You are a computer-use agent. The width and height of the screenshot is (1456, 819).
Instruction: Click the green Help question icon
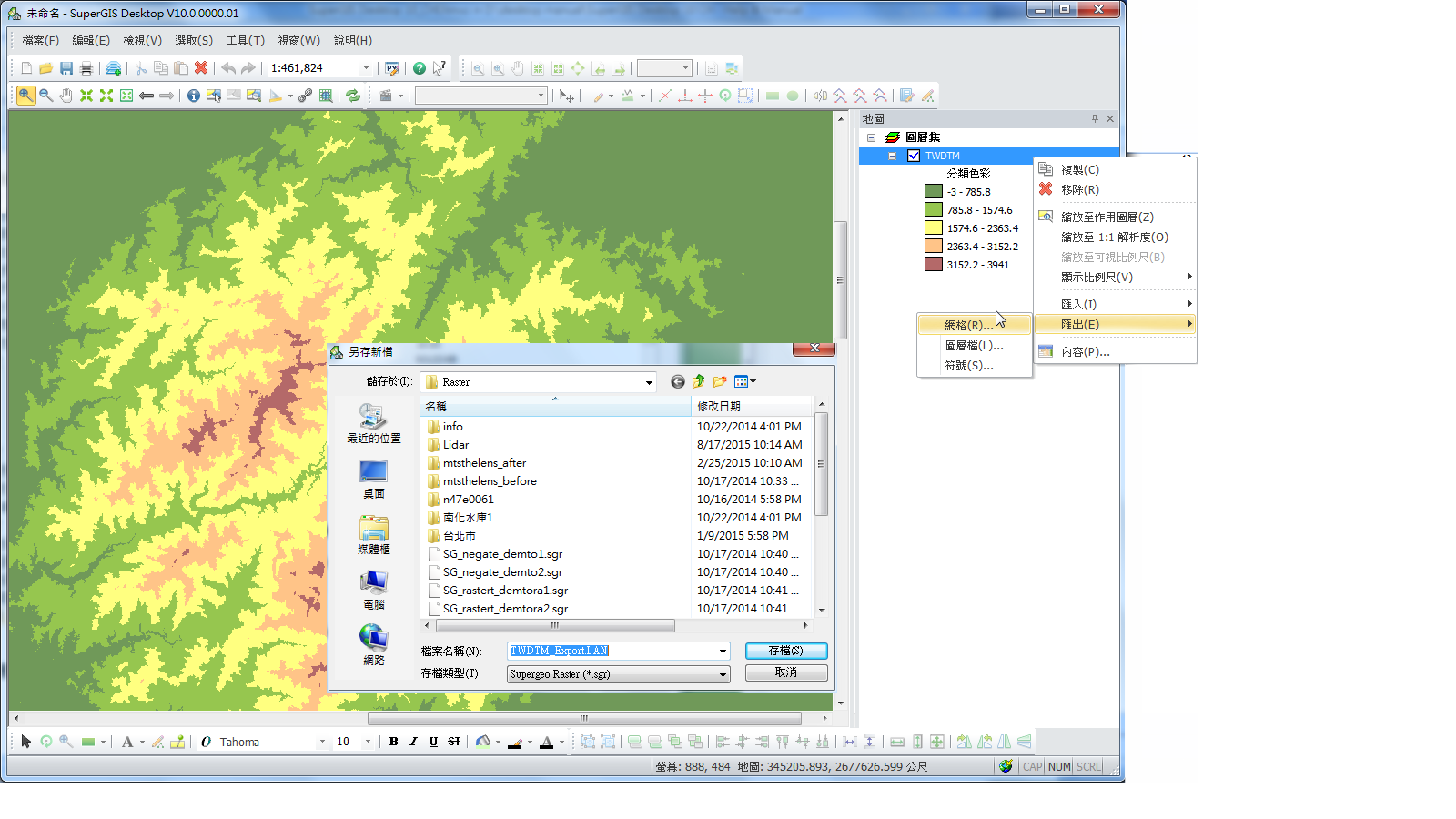coord(420,68)
